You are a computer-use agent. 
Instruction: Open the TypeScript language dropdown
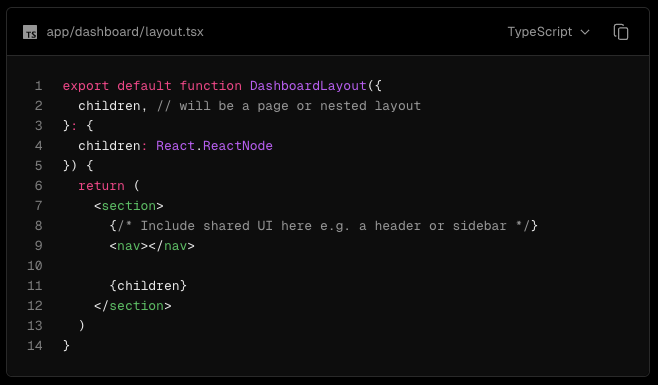[x=548, y=32]
